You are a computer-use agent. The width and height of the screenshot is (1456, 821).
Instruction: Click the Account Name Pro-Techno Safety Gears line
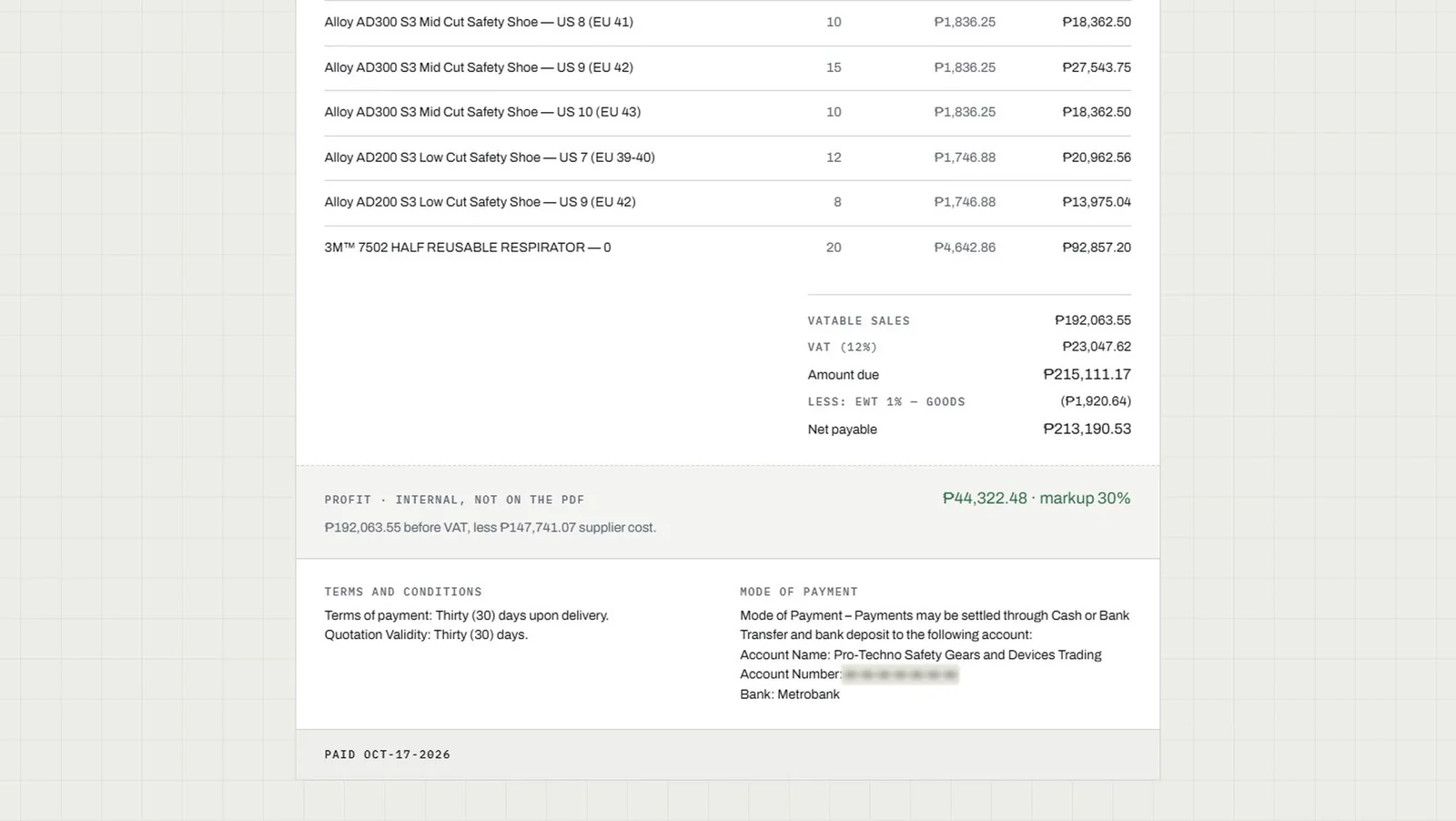pyautogui.click(x=921, y=655)
